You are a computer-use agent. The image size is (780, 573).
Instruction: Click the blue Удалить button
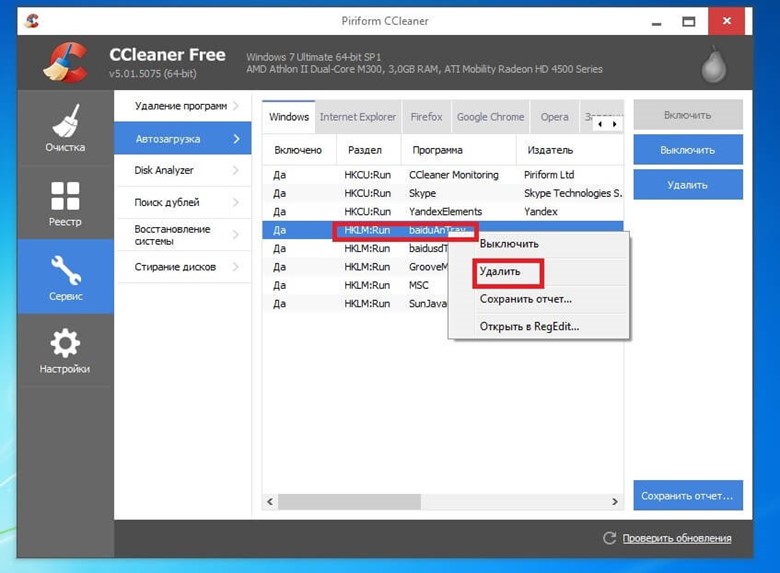(x=688, y=185)
